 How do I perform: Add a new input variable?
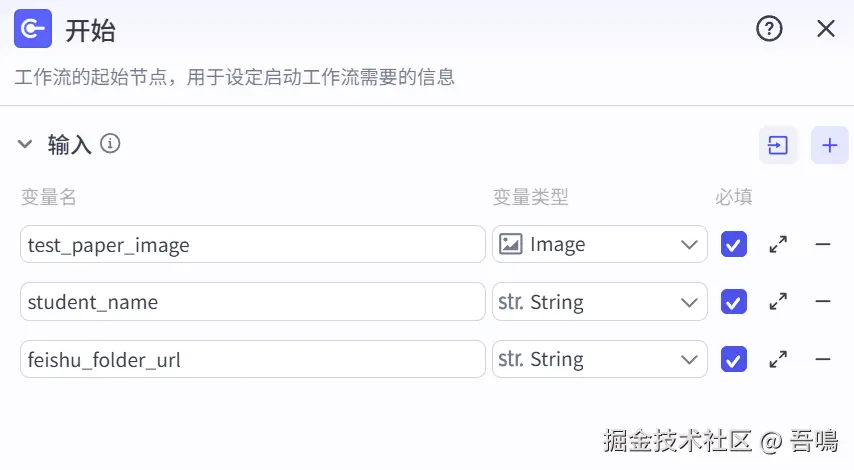(x=829, y=146)
